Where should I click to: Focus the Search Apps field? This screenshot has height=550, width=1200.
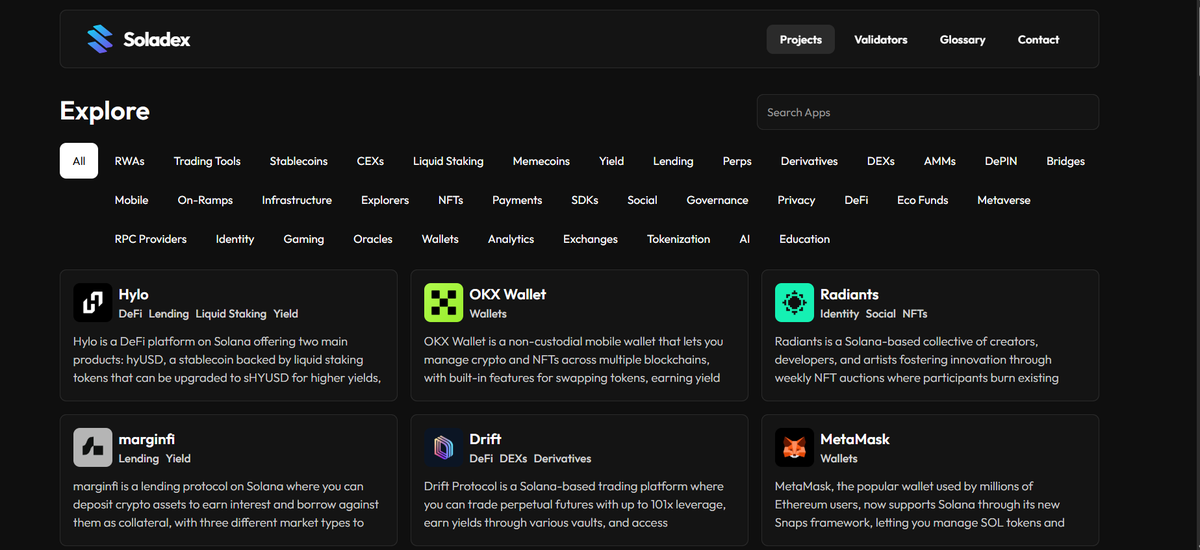point(928,112)
